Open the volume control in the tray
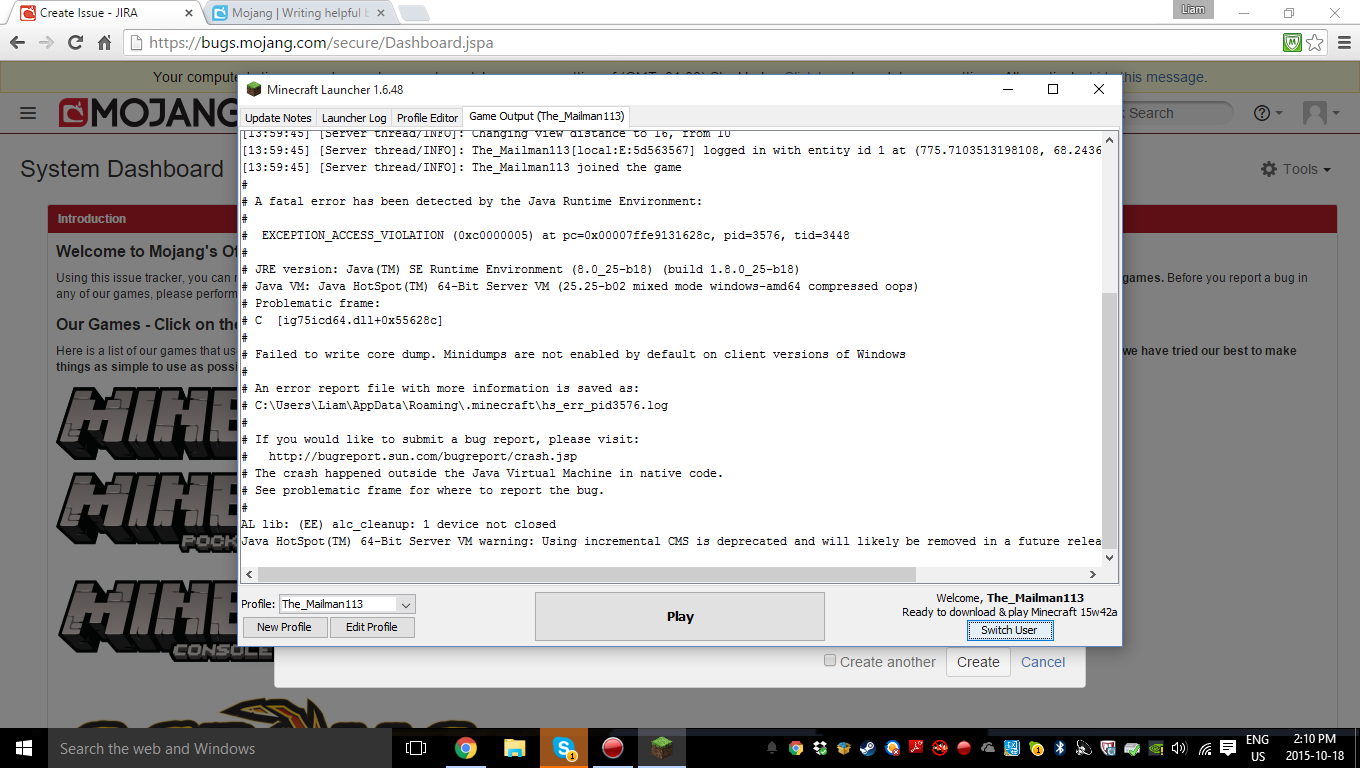Viewport: 1360px width, 768px height. tap(1180, 748)
